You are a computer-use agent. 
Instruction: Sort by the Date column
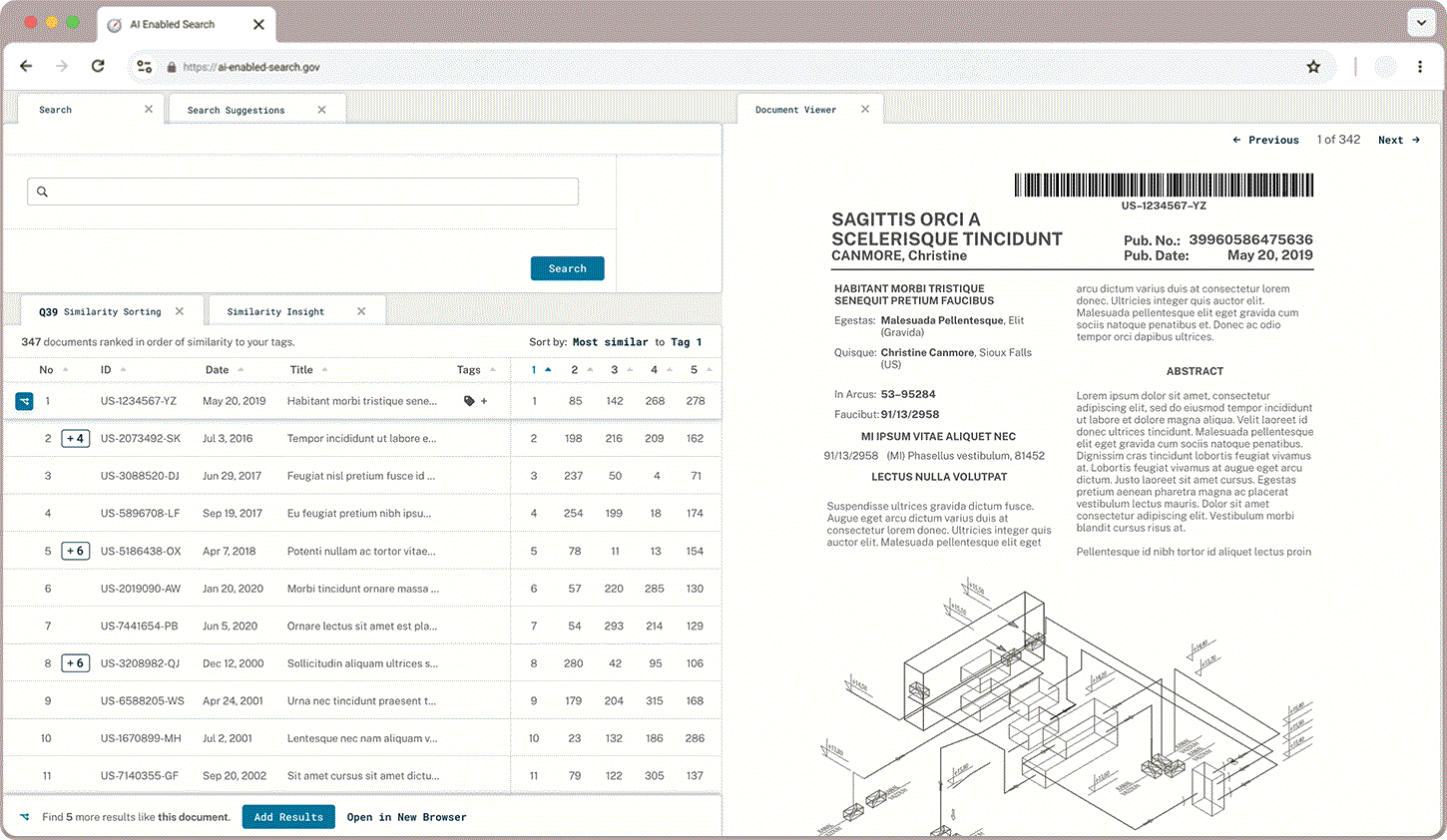[x=225, y=370]
